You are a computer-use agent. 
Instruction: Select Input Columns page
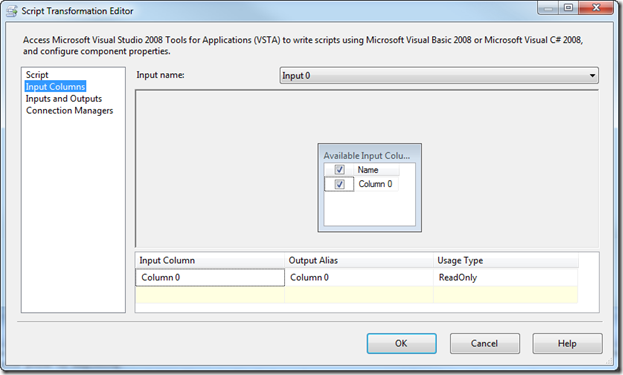55,87
